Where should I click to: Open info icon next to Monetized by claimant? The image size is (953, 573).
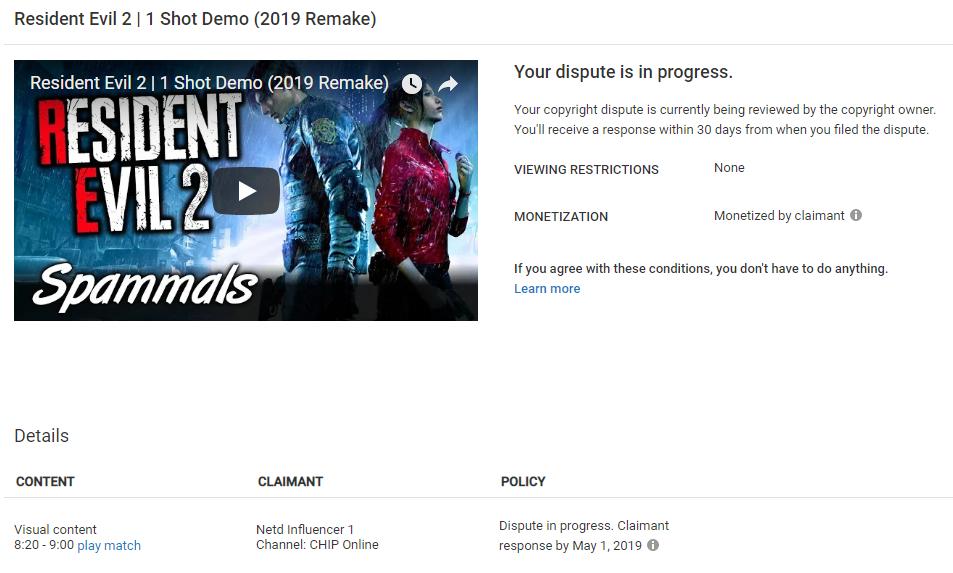(856, 215)
